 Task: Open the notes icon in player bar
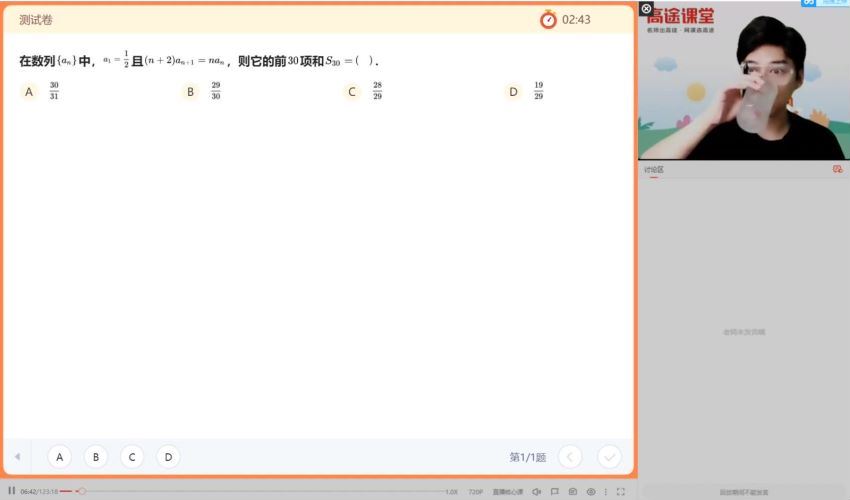tap(572, 492)
